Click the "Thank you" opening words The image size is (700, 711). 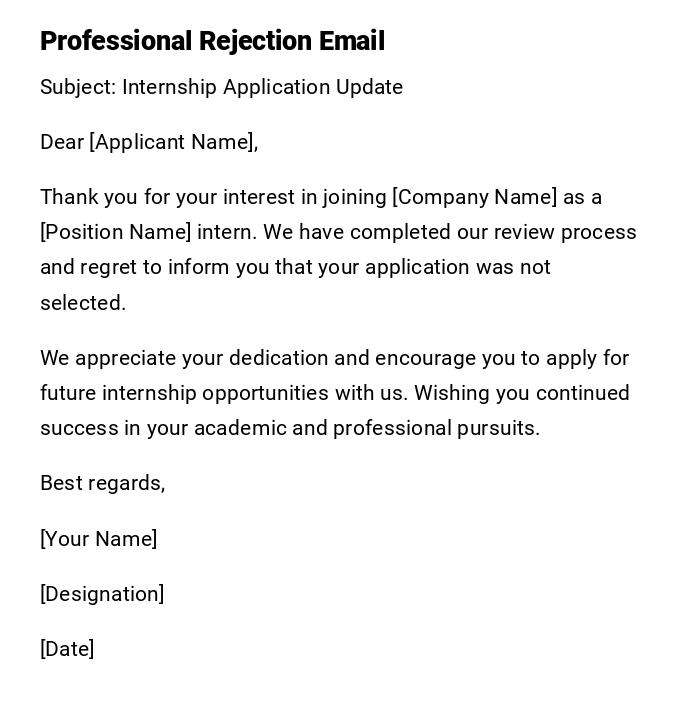tap(83, 197)
